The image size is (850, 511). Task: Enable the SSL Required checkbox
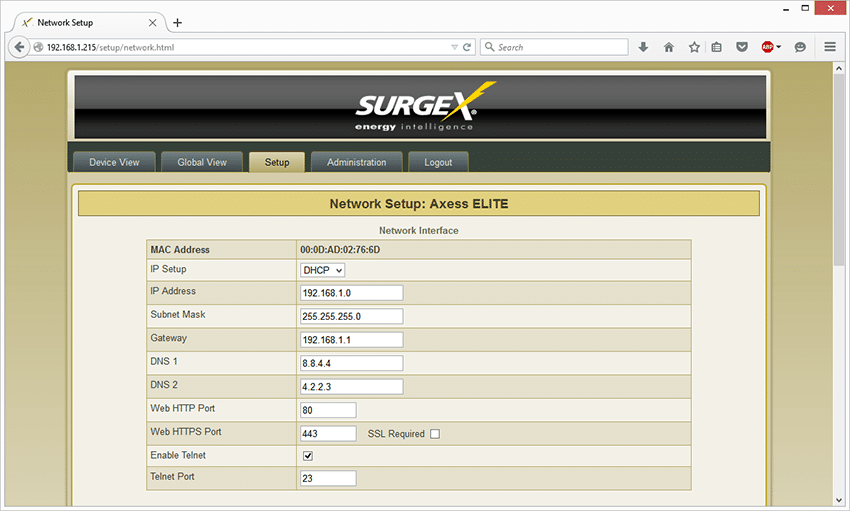point(435,434)
